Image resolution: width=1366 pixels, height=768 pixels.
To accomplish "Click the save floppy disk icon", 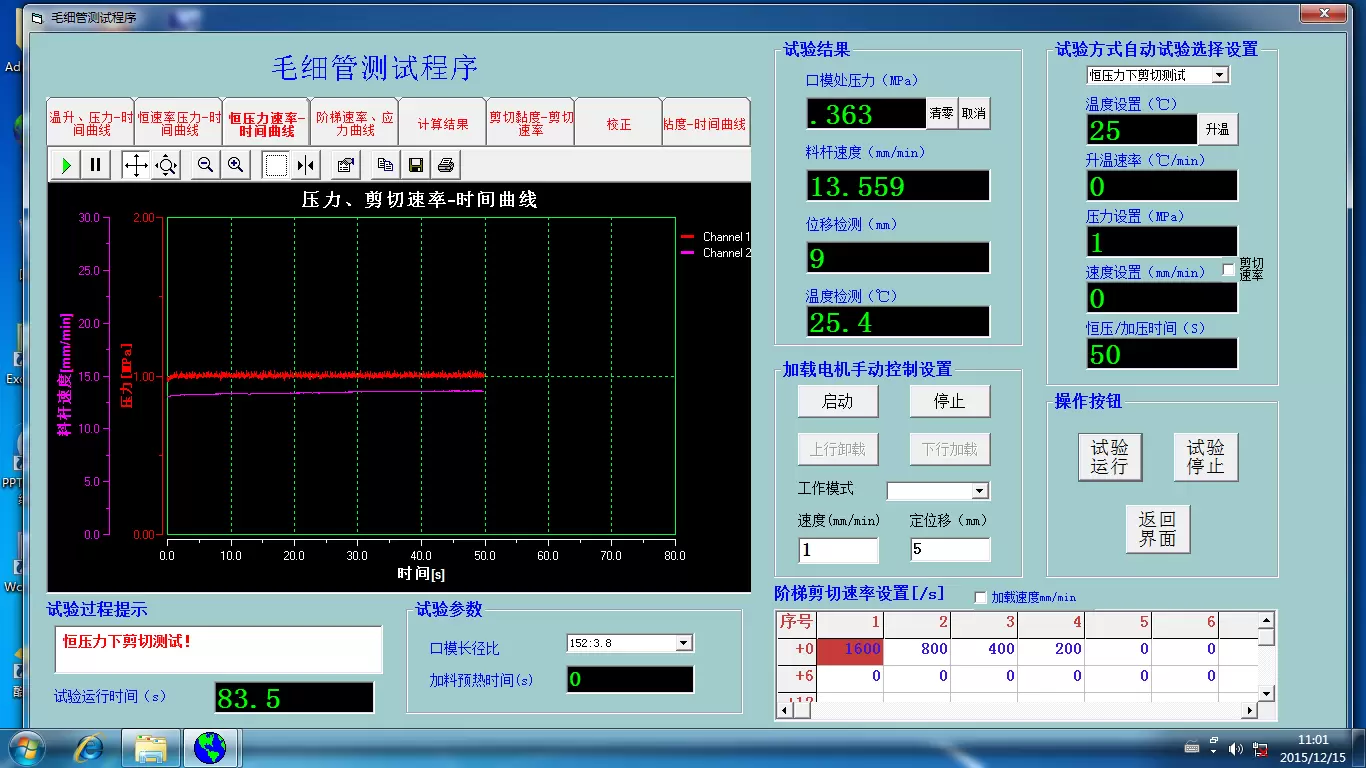I will 416,165.
